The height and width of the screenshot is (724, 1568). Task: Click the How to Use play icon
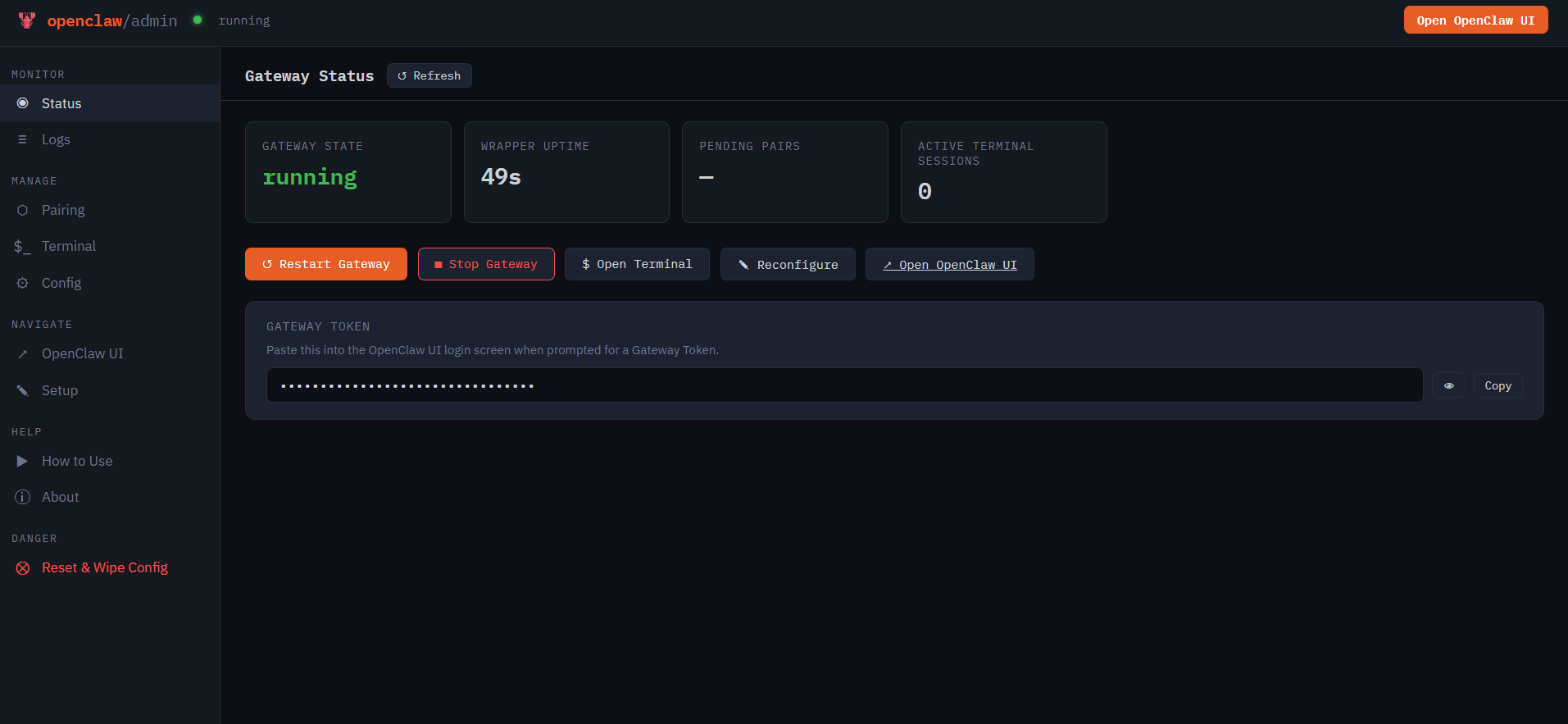pyautogui.click(x=23, y=462)
